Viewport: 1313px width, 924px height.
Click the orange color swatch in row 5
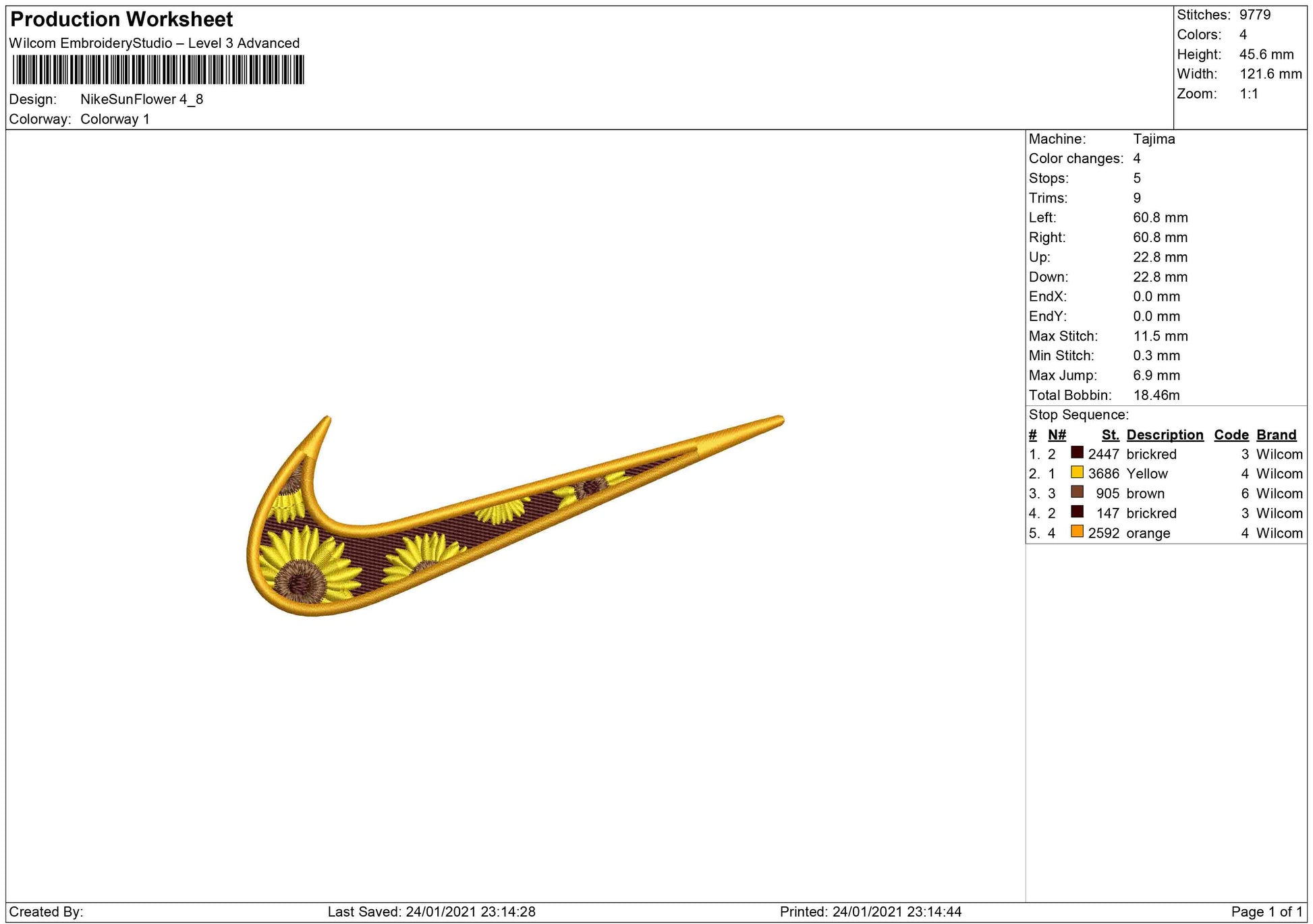[x=1078, y=531]
